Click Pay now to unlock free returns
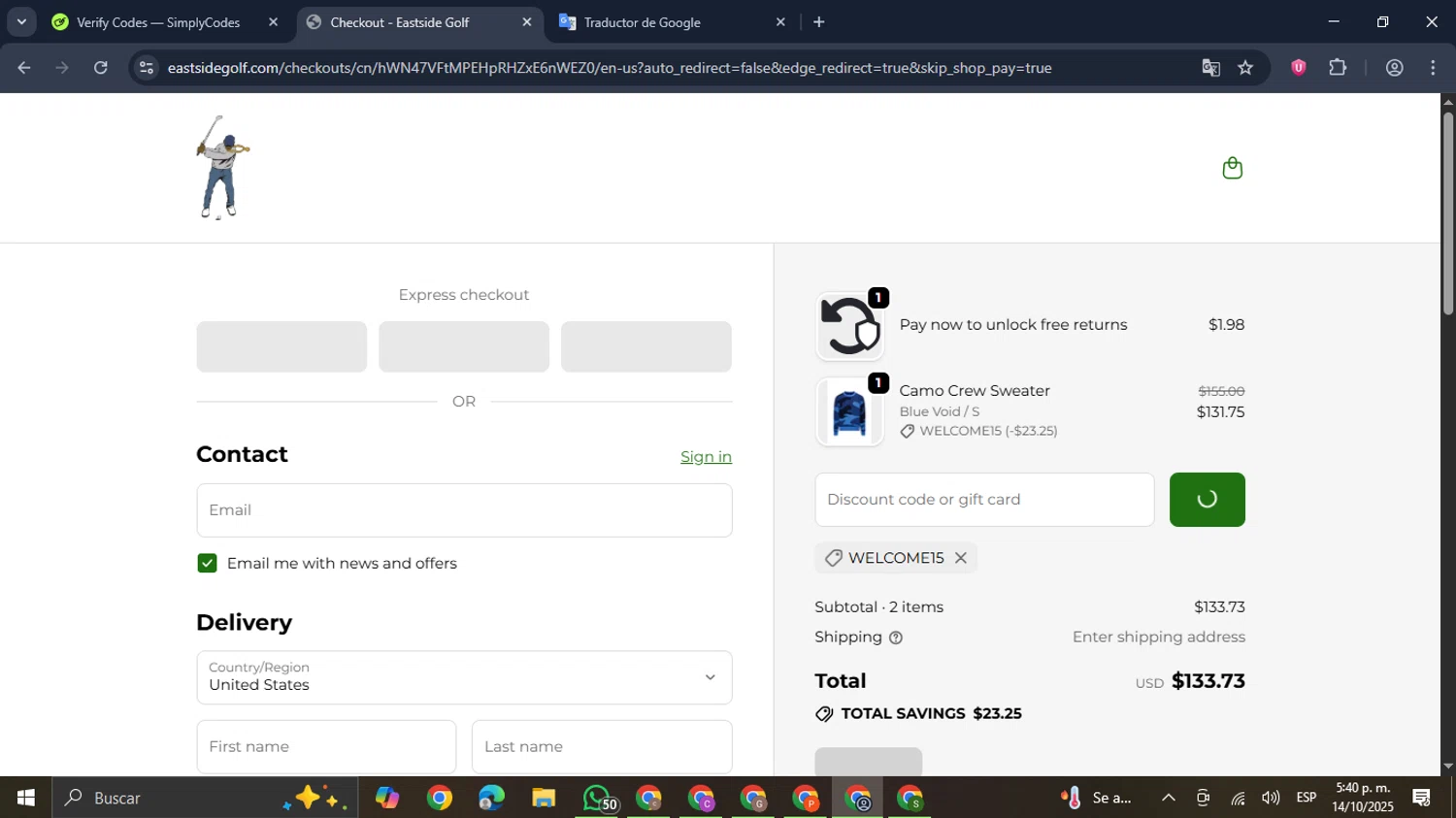 1013,325
